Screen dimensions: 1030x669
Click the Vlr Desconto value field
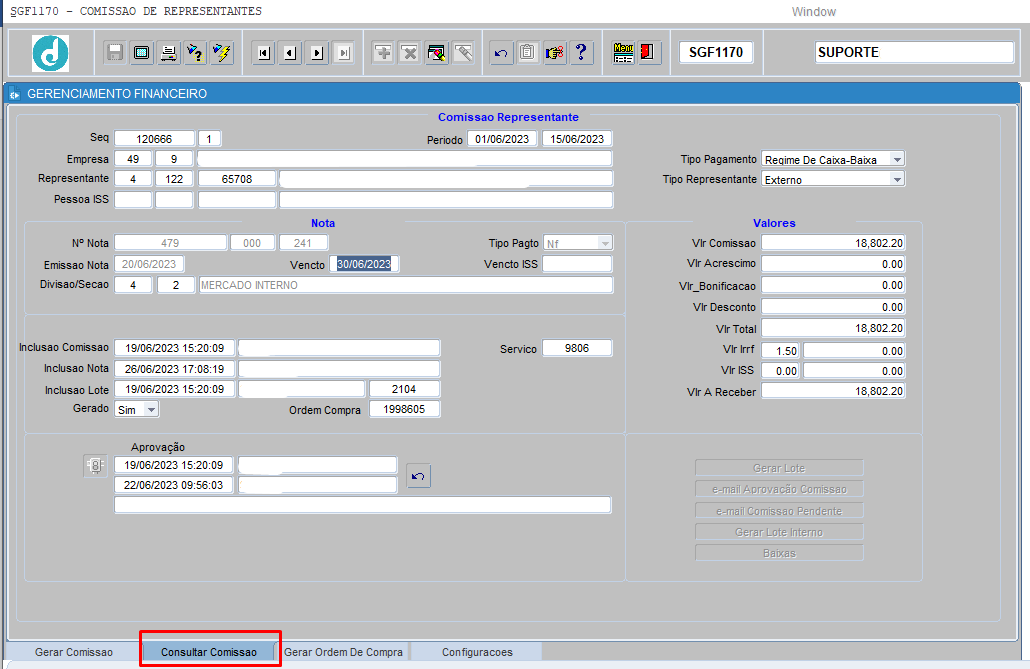tap(833, 307)
